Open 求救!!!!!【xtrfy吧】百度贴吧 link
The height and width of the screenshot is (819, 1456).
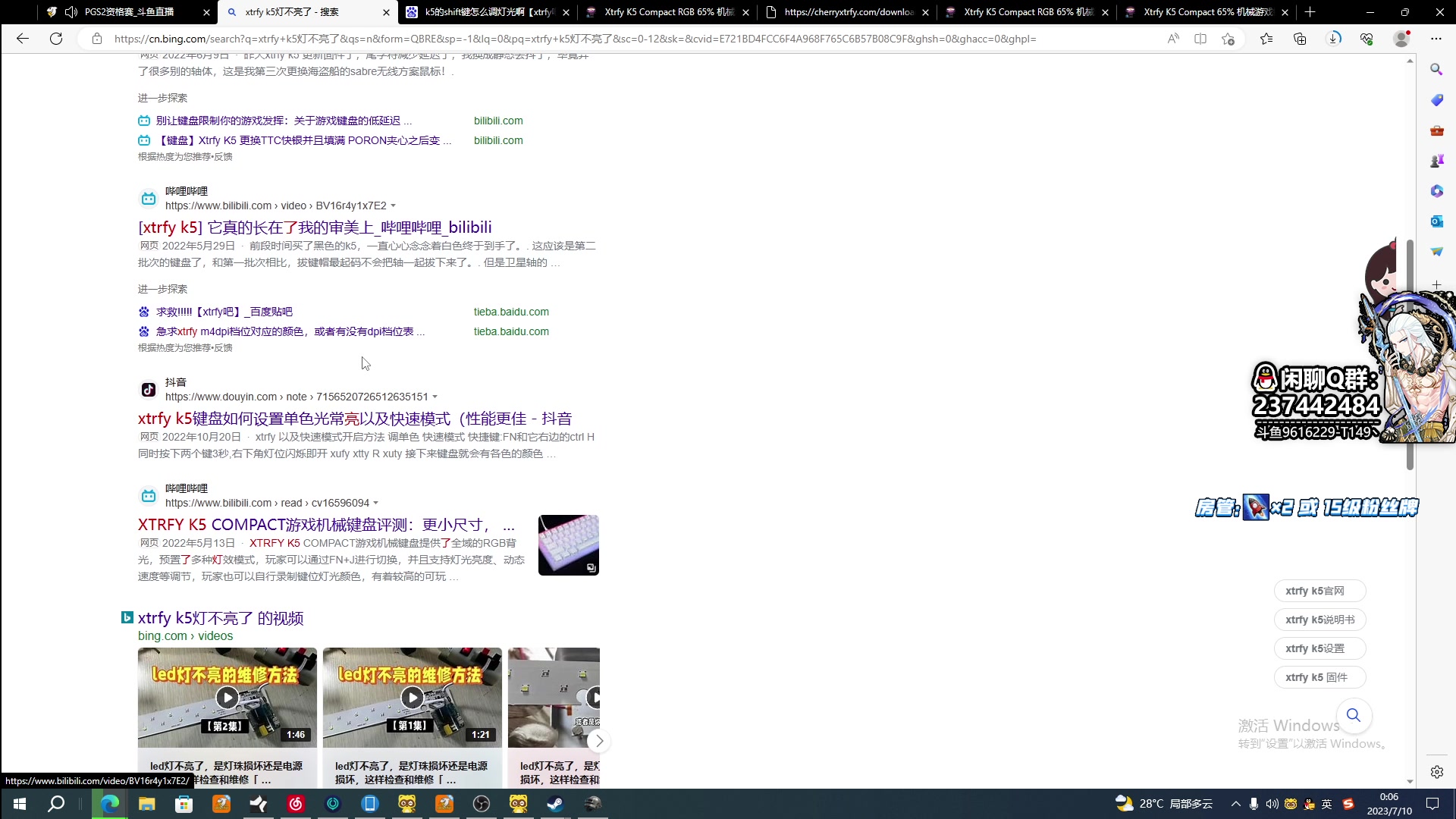(x=224, y=312)
